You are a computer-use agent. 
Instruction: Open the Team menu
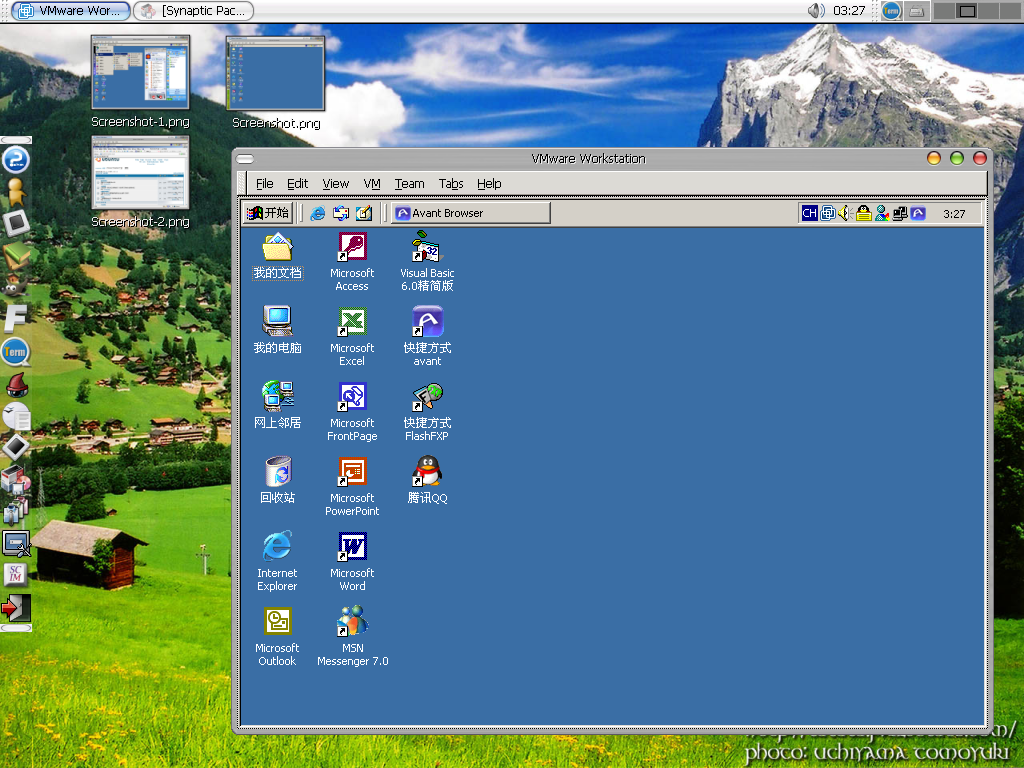tap(409, 184)
